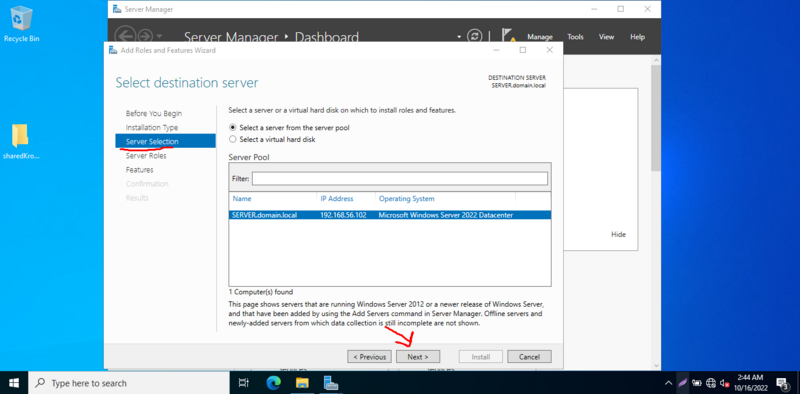This screenshot has height=394, width=800.
Task: Go to Server Roles step
Action: pyautogui.click(x=146, y=156)
